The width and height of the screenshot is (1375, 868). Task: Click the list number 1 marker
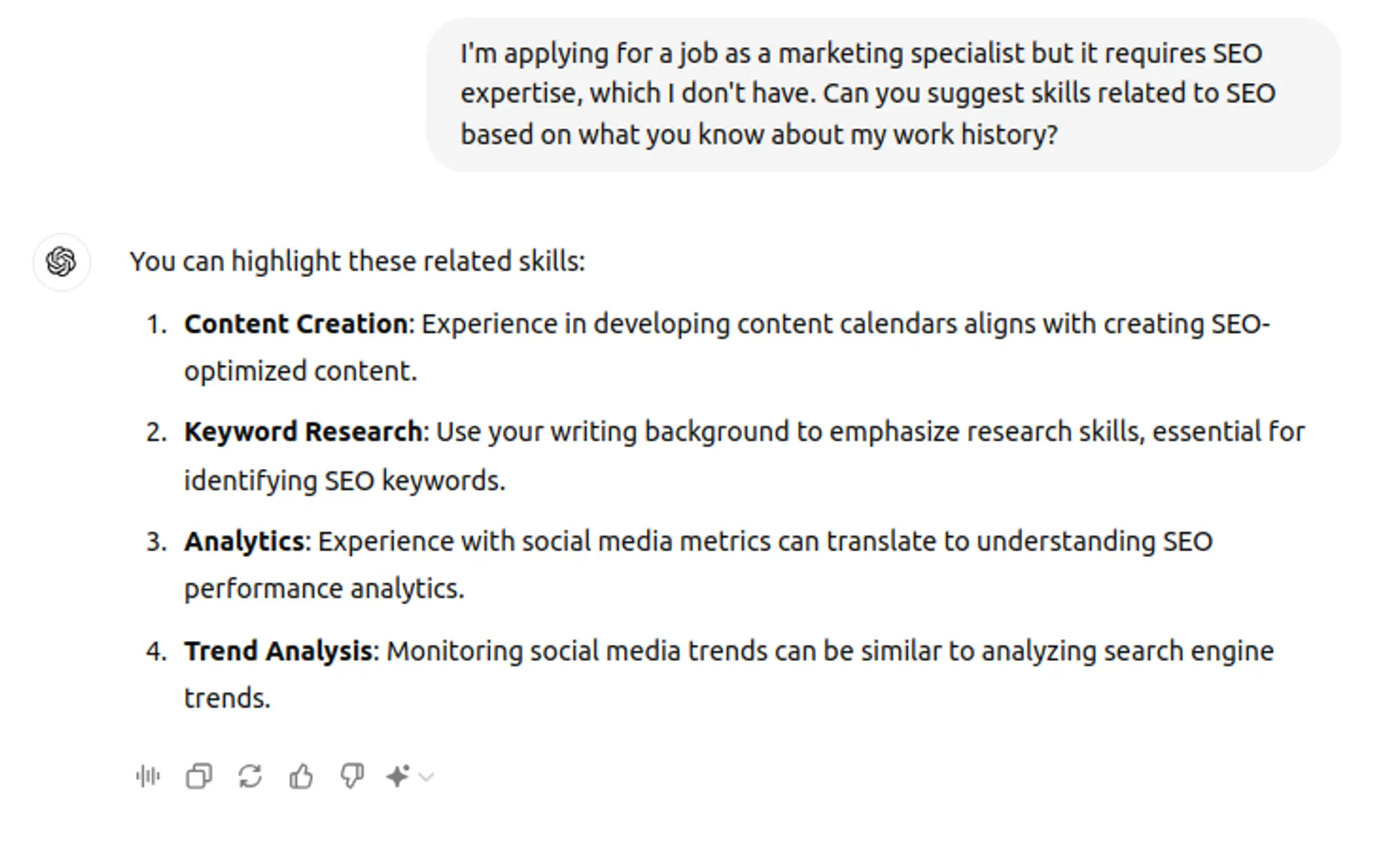click(x=155, y=324)
